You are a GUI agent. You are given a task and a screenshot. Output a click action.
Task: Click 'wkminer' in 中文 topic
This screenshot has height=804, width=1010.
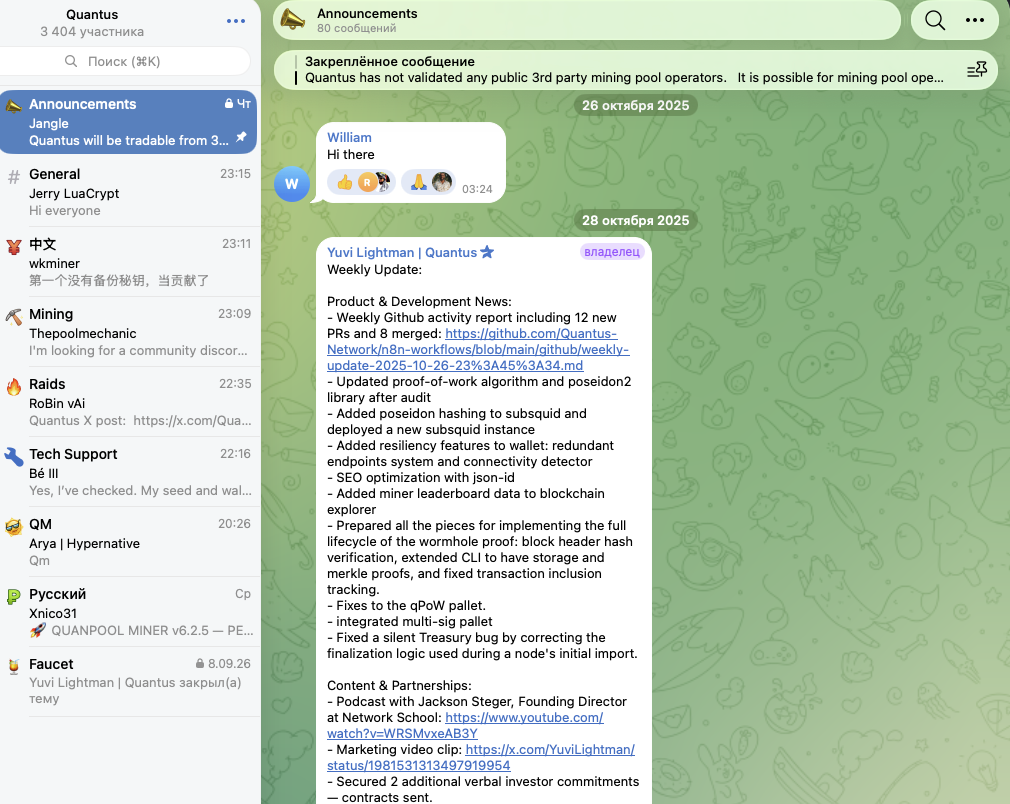[54, 263]
